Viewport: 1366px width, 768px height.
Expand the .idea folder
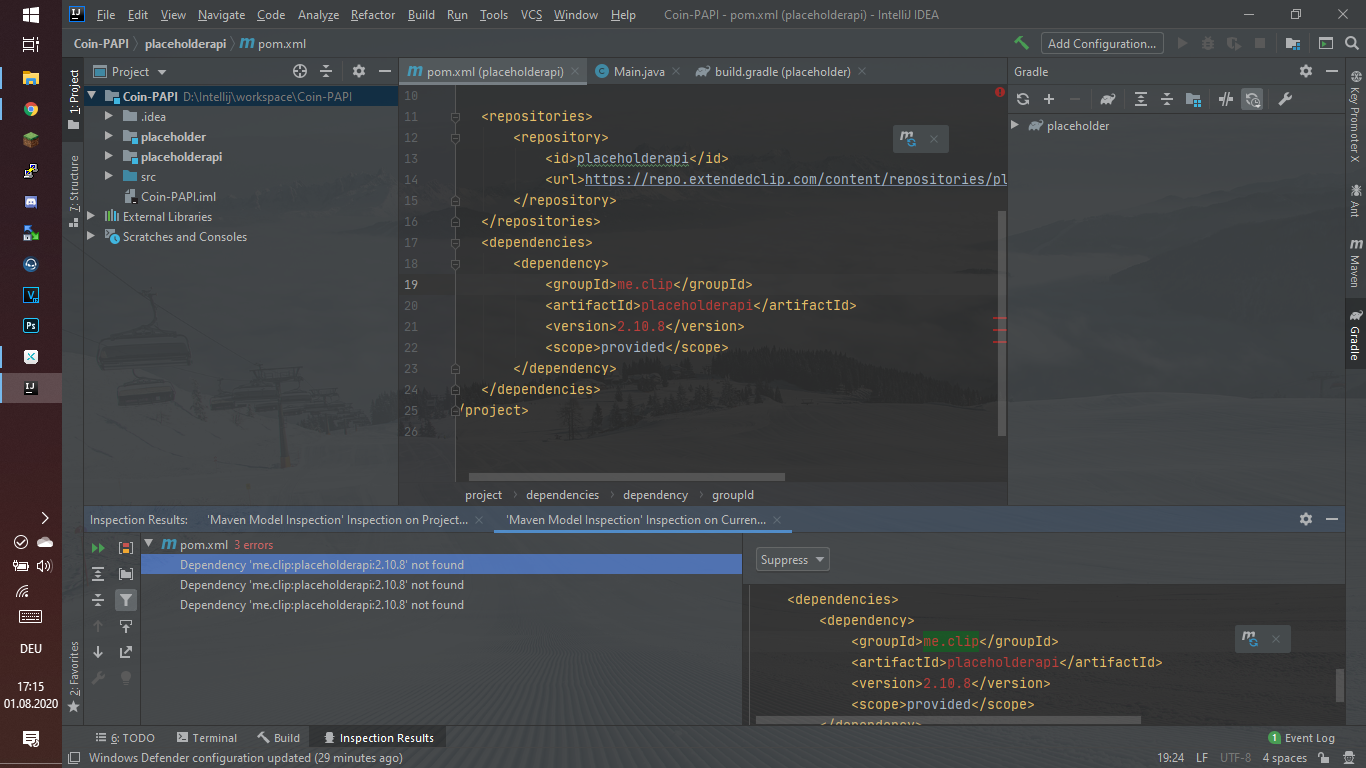pyautogui.click(x=110, y=116)
